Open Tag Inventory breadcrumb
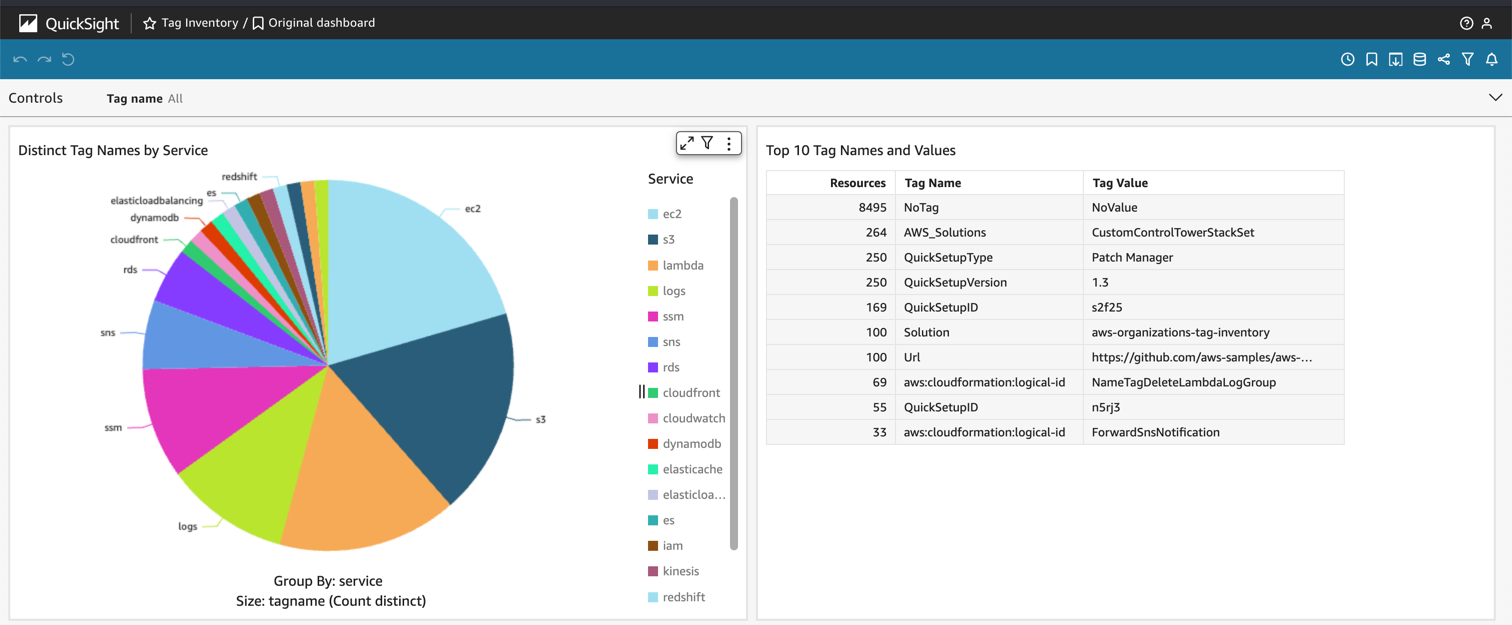 click(200, 23)
